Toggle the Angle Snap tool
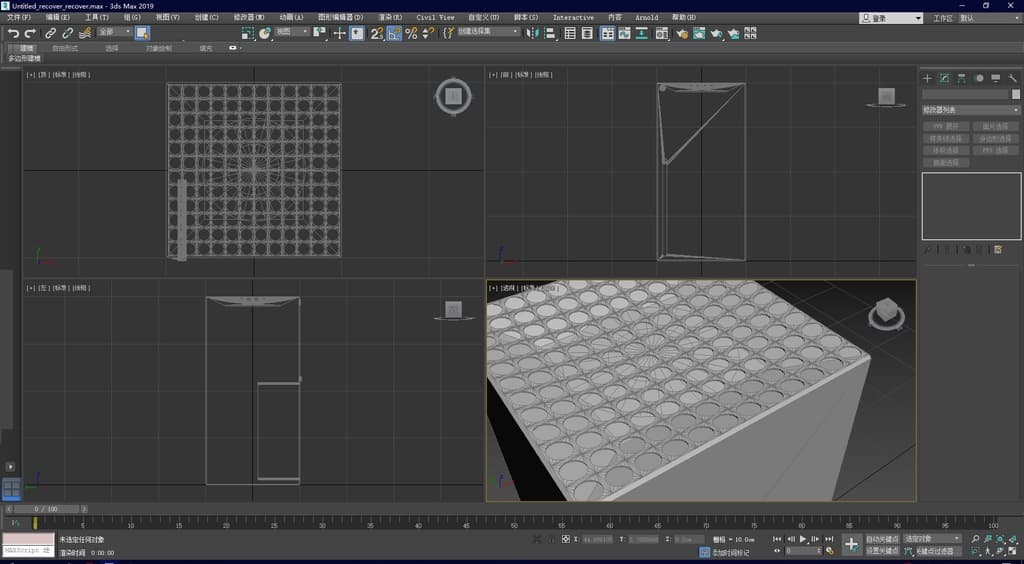The image size is (1024, 564). coord(394,33)
